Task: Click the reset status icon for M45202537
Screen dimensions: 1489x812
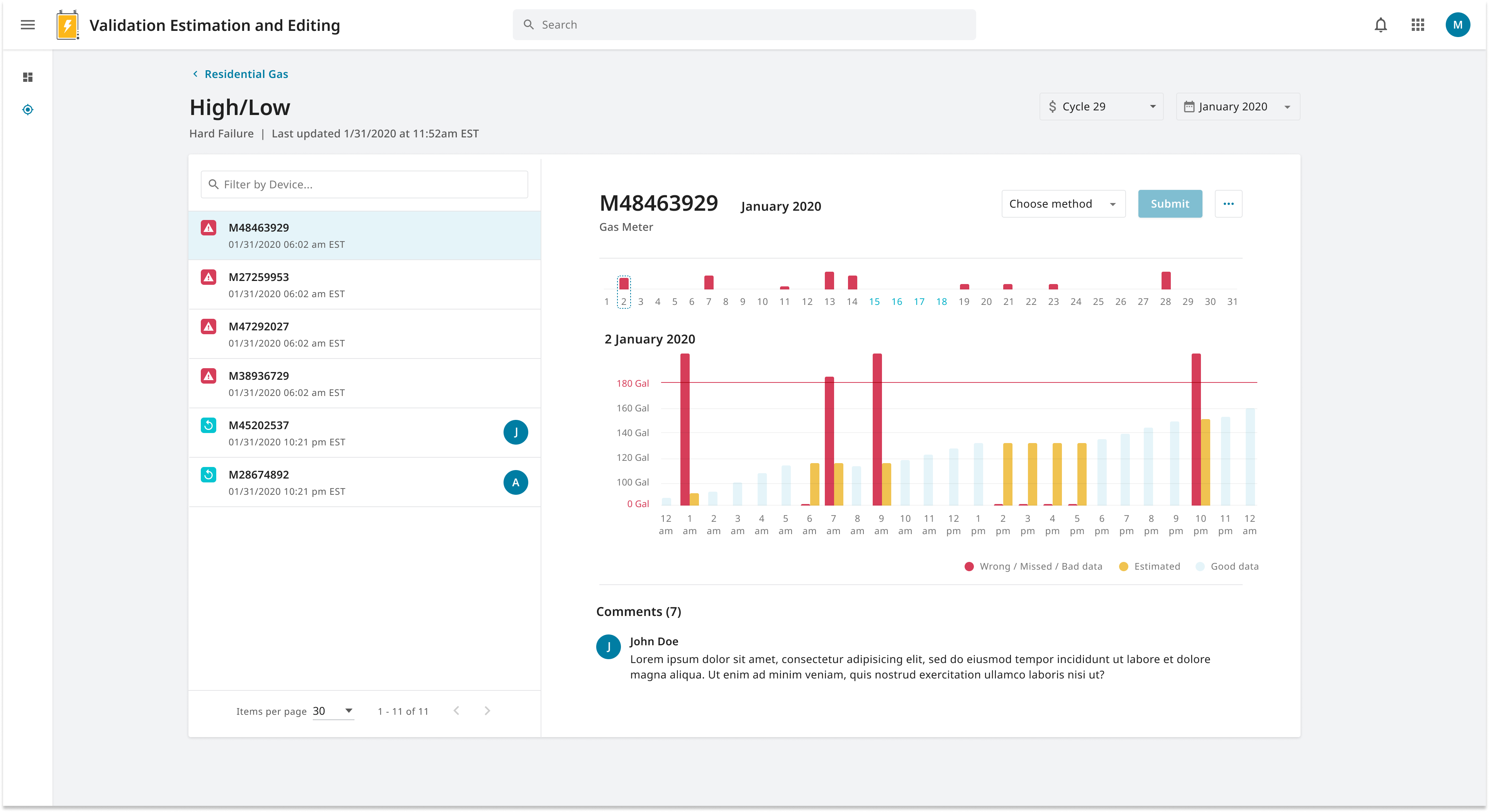Action: click(209, 426)
